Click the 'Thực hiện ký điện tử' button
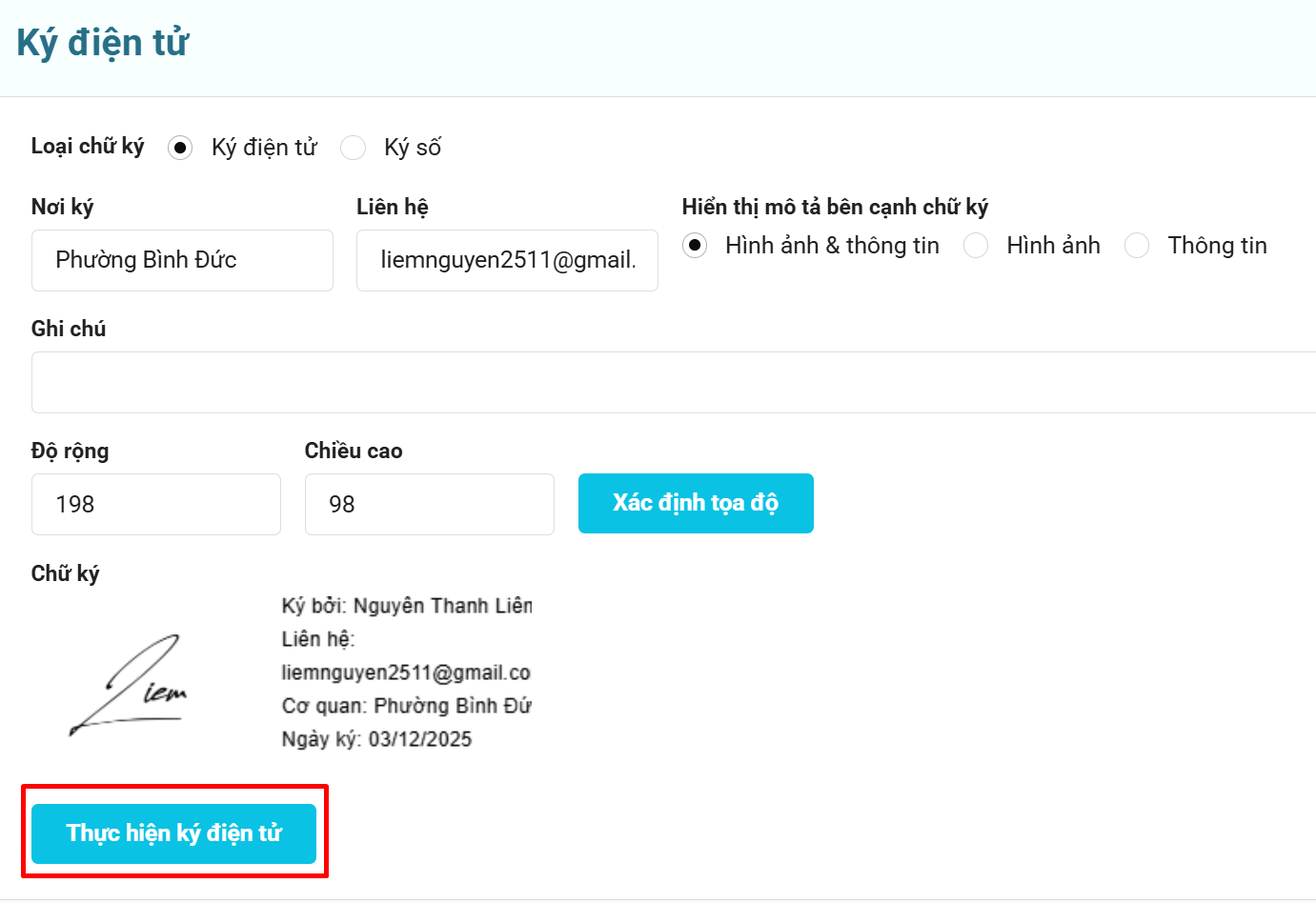Image resolution: width=1316 pixels, height=903 pixels. (x=173, y=833)
